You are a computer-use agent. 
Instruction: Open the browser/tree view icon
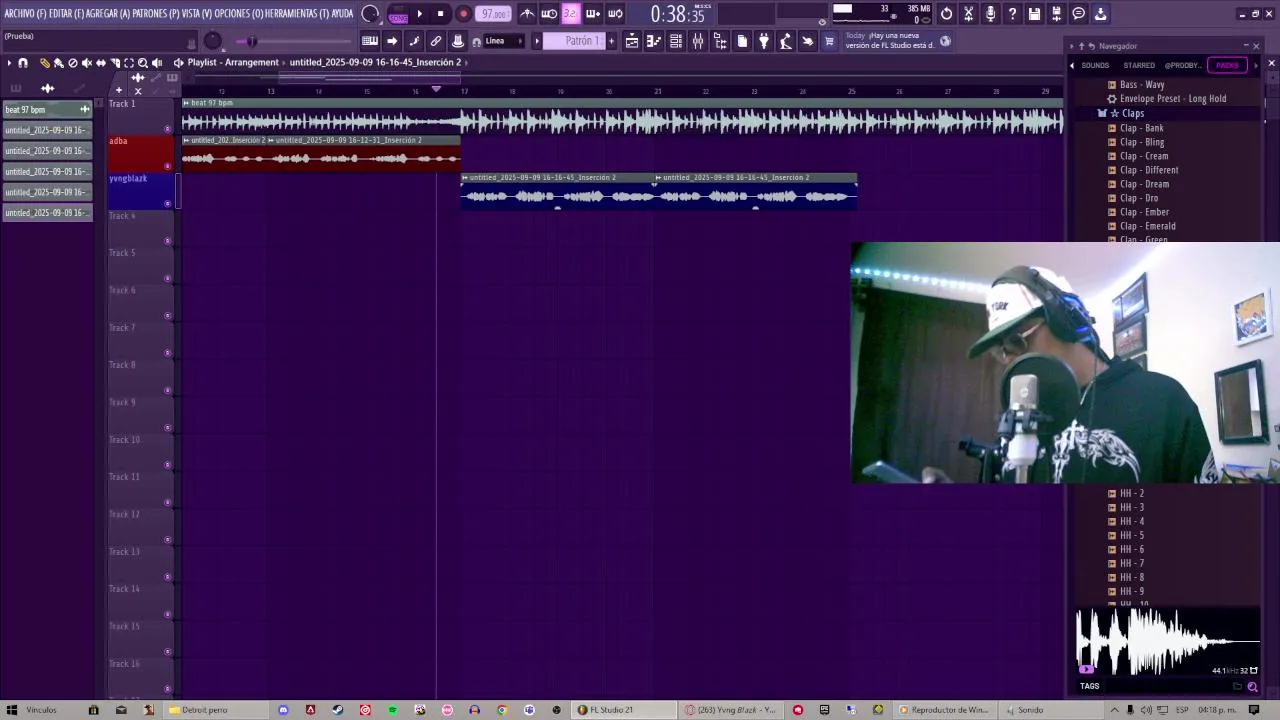(x=720, y=41)
